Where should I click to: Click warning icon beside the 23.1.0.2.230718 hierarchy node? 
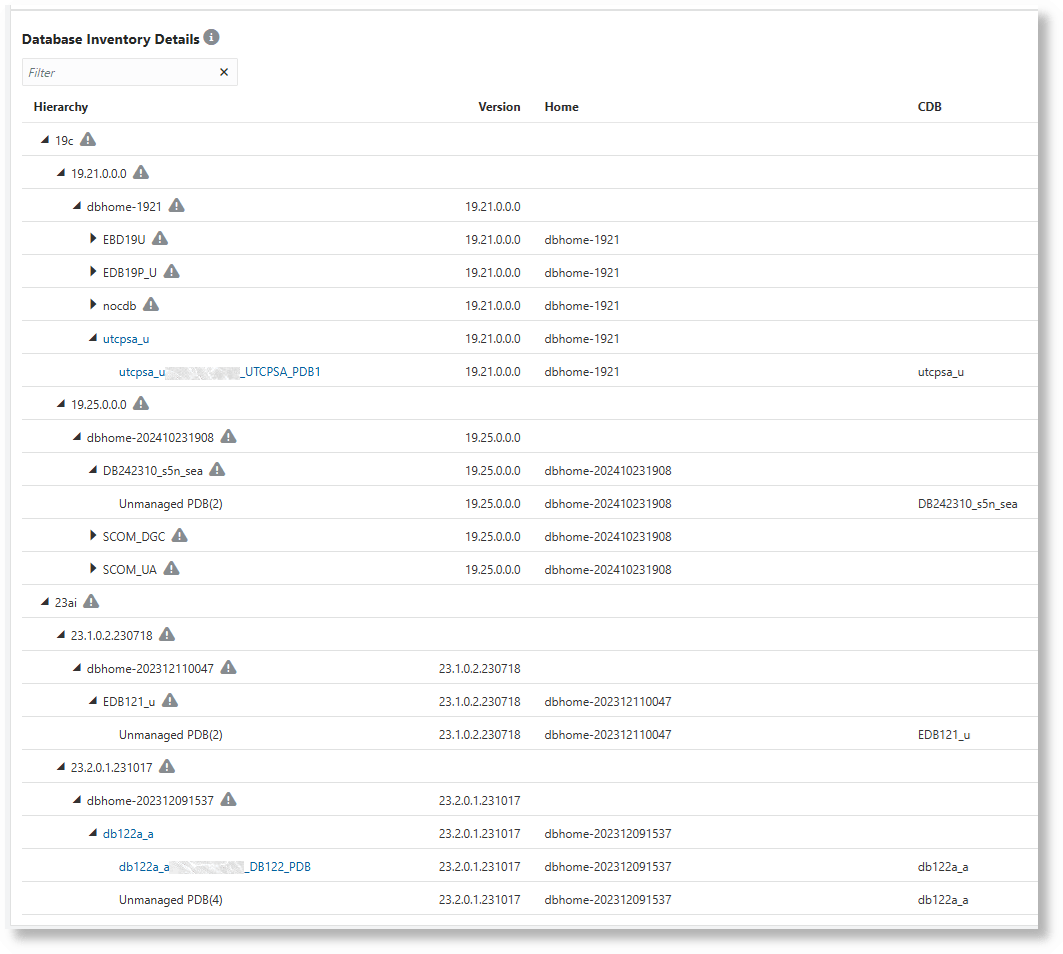pos(167,635)
